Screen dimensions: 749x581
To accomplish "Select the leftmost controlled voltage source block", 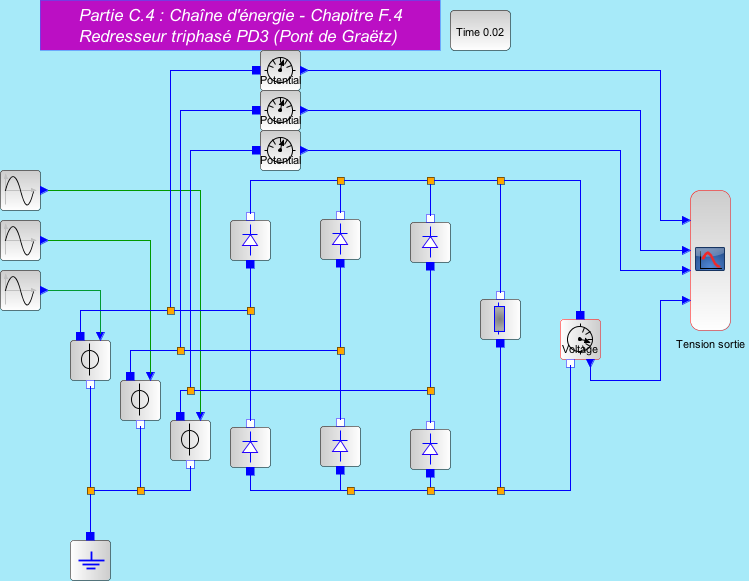I will (x=90, y=360).
